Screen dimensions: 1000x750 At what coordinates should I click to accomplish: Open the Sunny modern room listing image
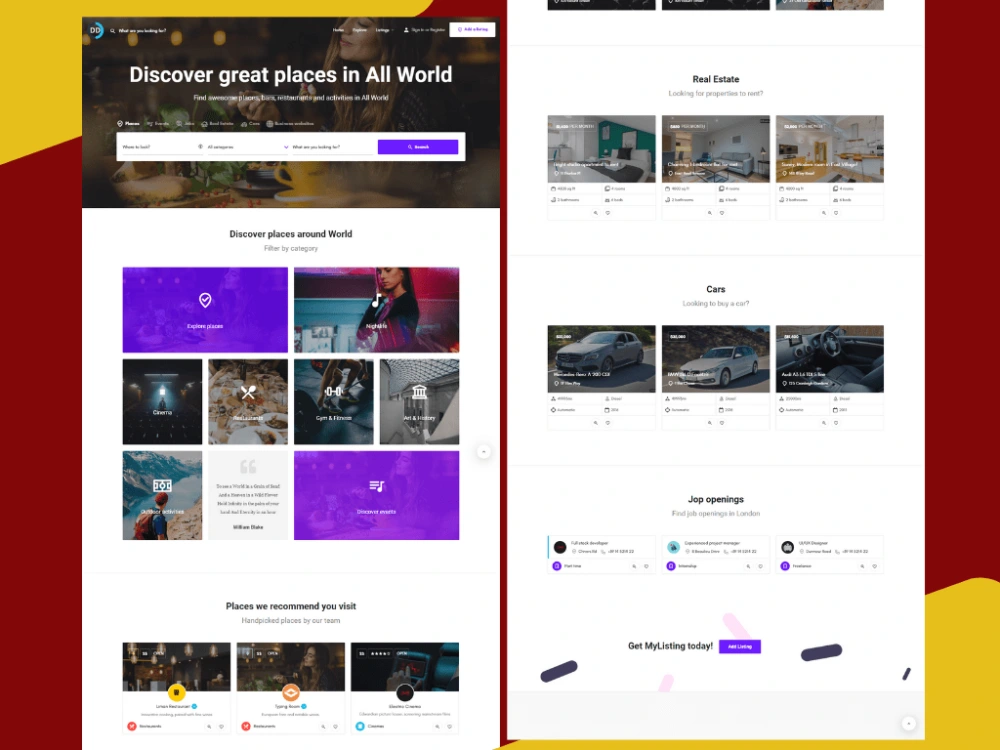830,149
